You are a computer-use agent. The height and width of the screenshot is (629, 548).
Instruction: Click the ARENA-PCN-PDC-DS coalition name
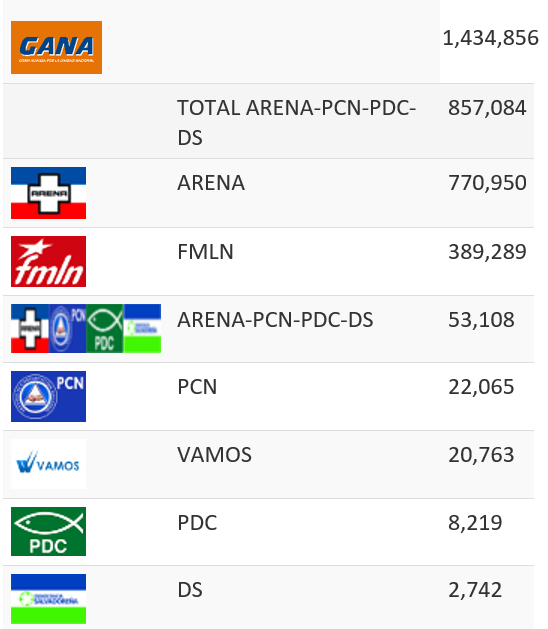(x=275, y=320)
